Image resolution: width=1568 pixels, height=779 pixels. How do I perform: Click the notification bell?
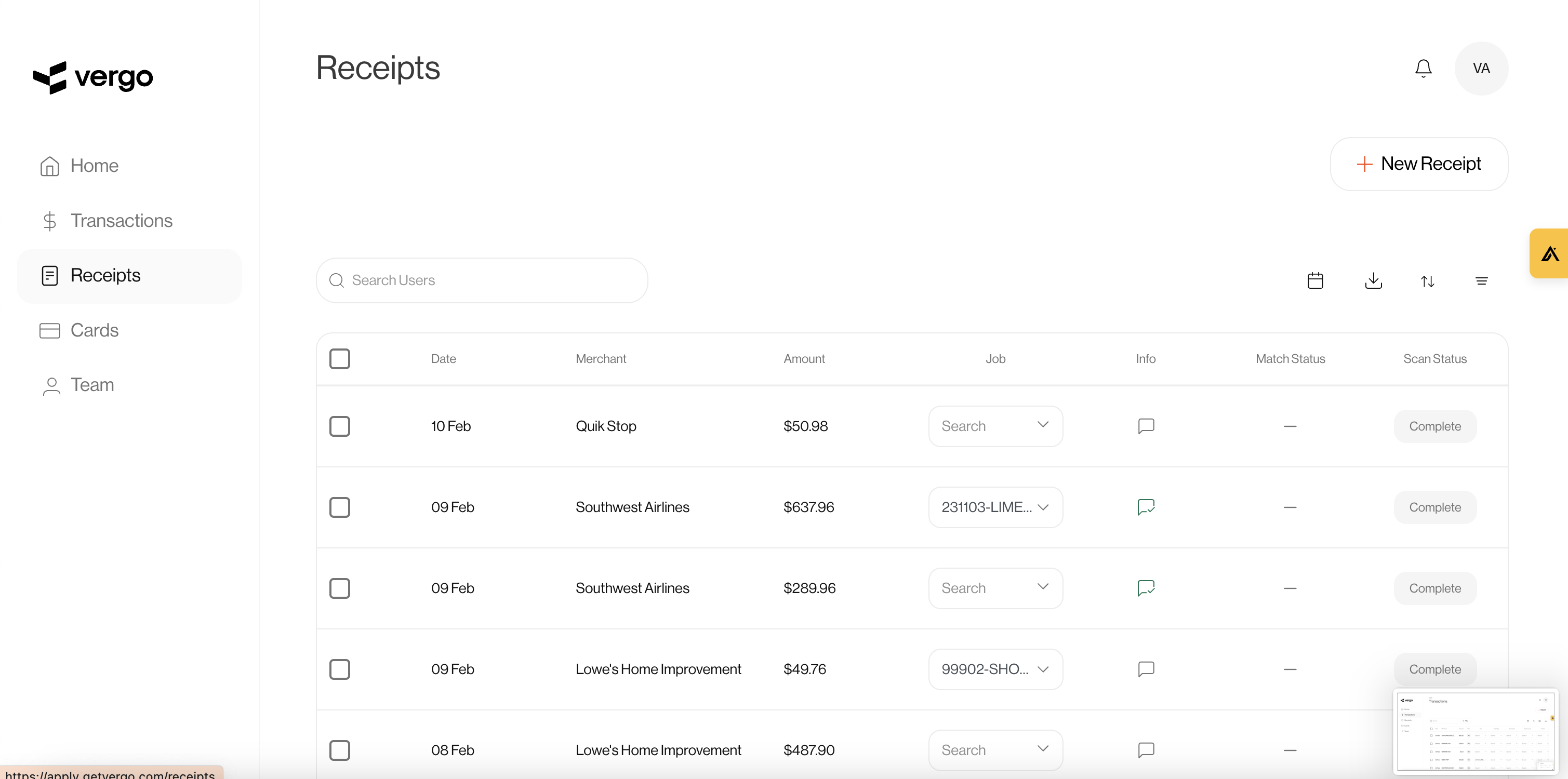(x=1423, y=68)
